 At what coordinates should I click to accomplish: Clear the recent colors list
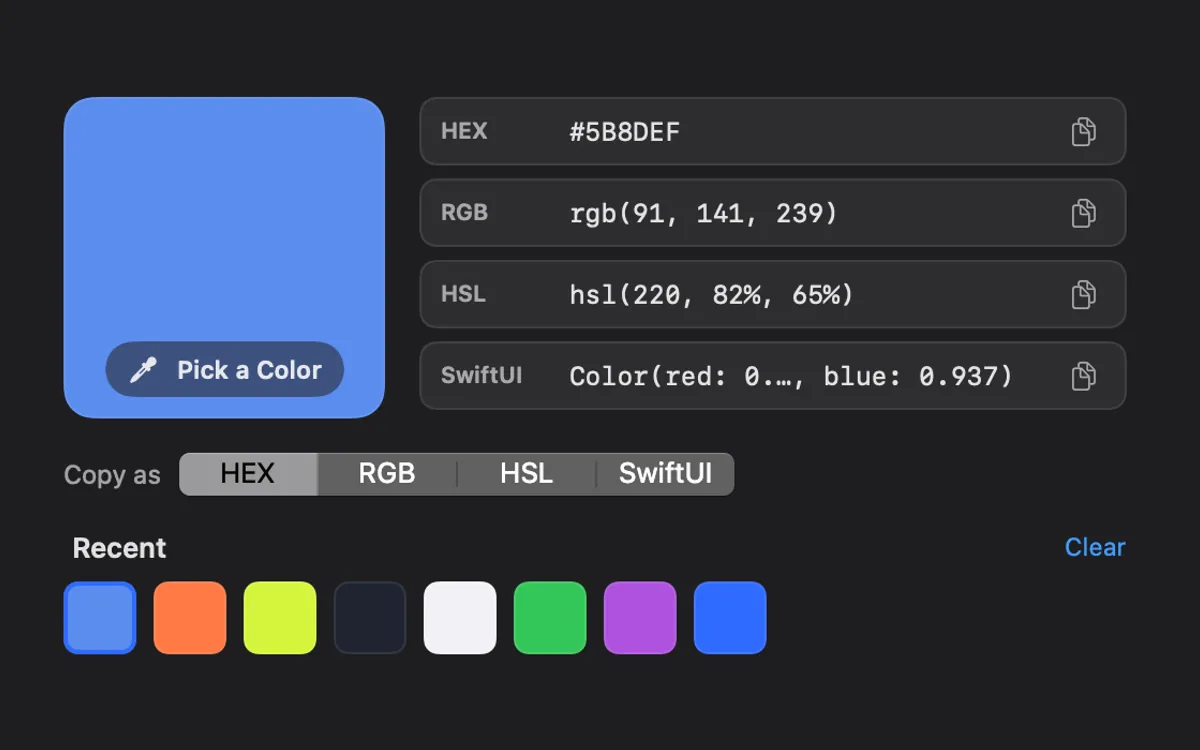(1095, 547)
